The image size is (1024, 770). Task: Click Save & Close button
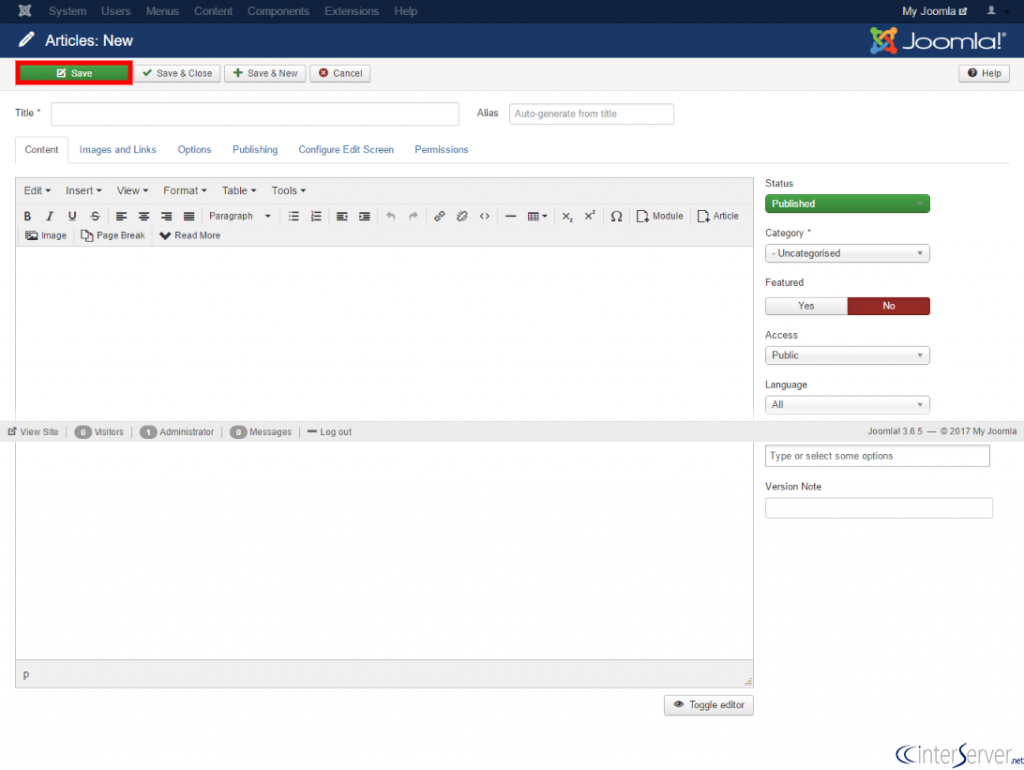point(178,73)
